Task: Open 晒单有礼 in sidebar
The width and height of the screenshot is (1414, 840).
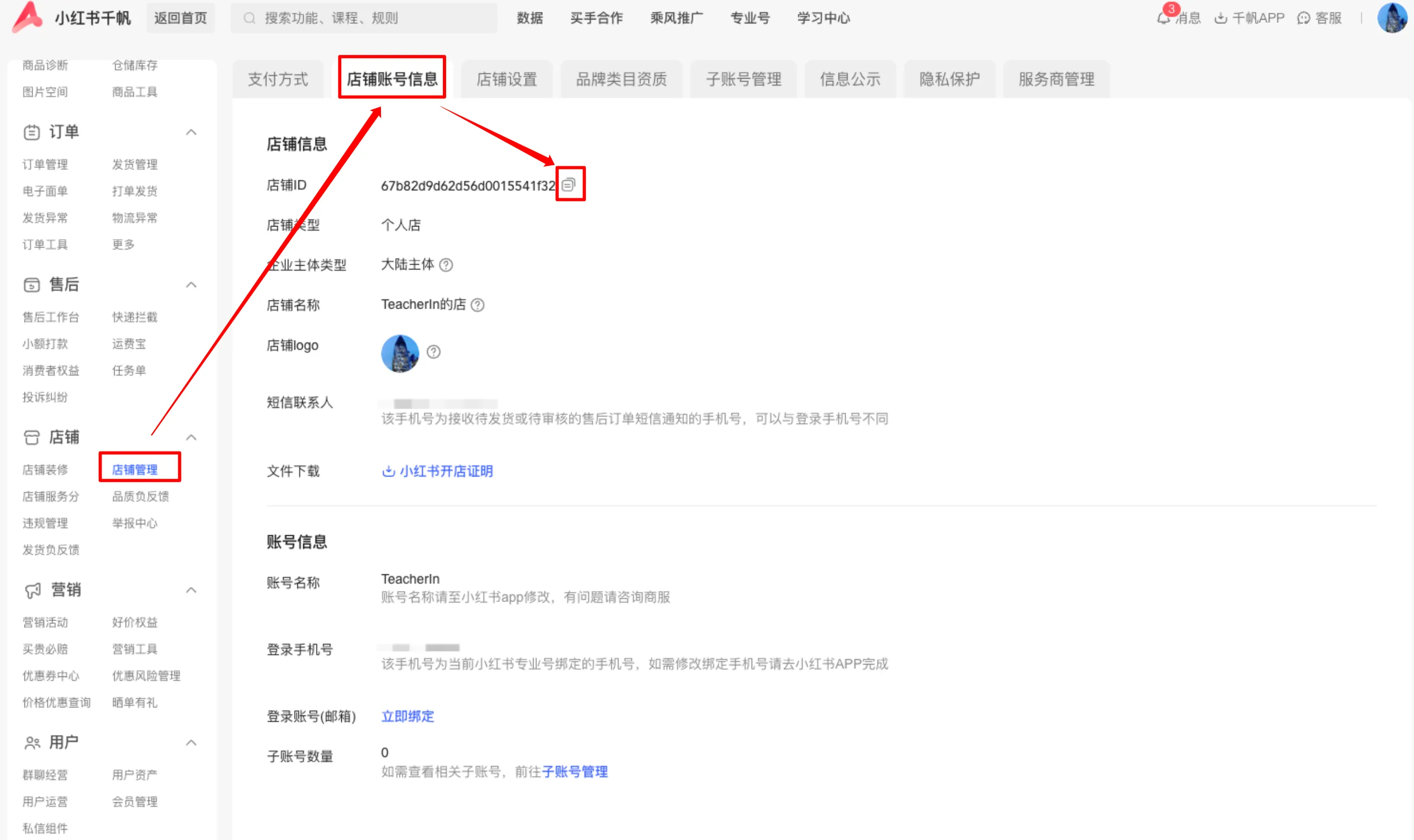Action: coord(135,703)
